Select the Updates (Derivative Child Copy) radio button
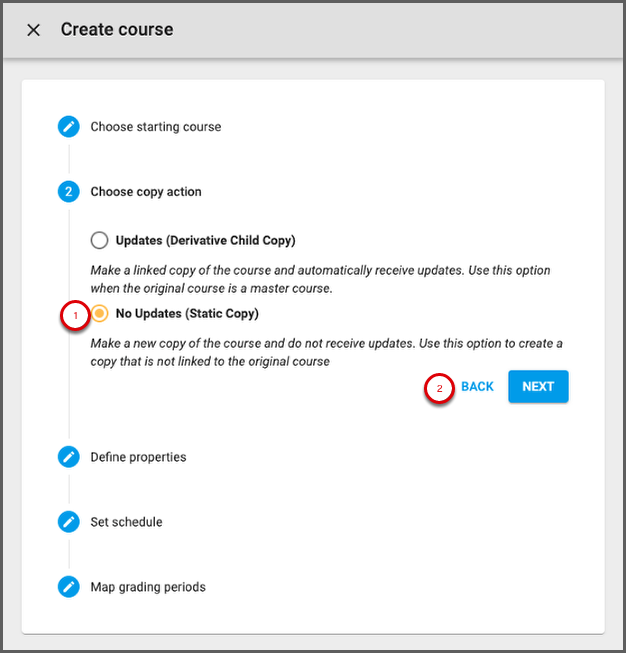 point(99,240)
